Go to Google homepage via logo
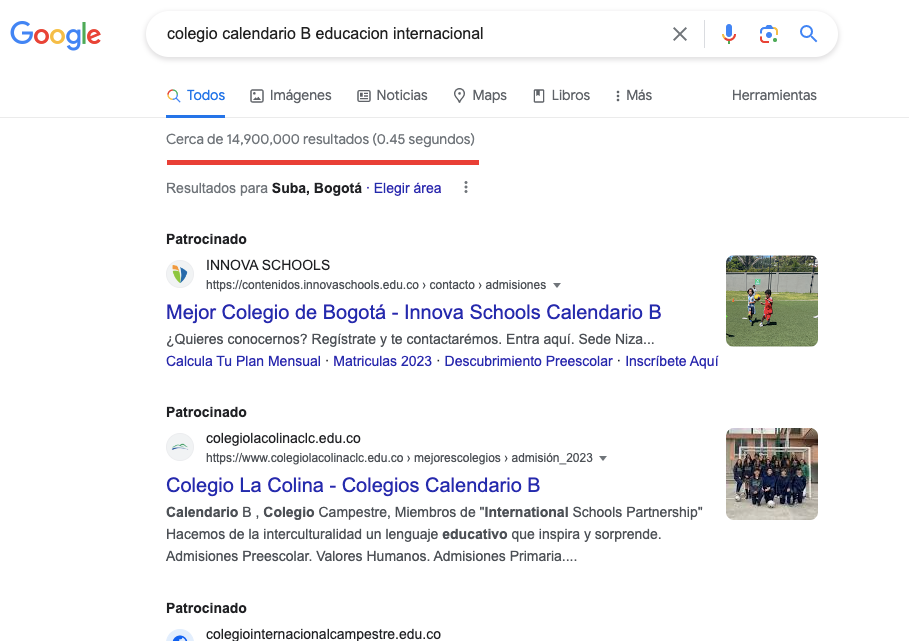 pyautogui.click(x=56, y=35)
